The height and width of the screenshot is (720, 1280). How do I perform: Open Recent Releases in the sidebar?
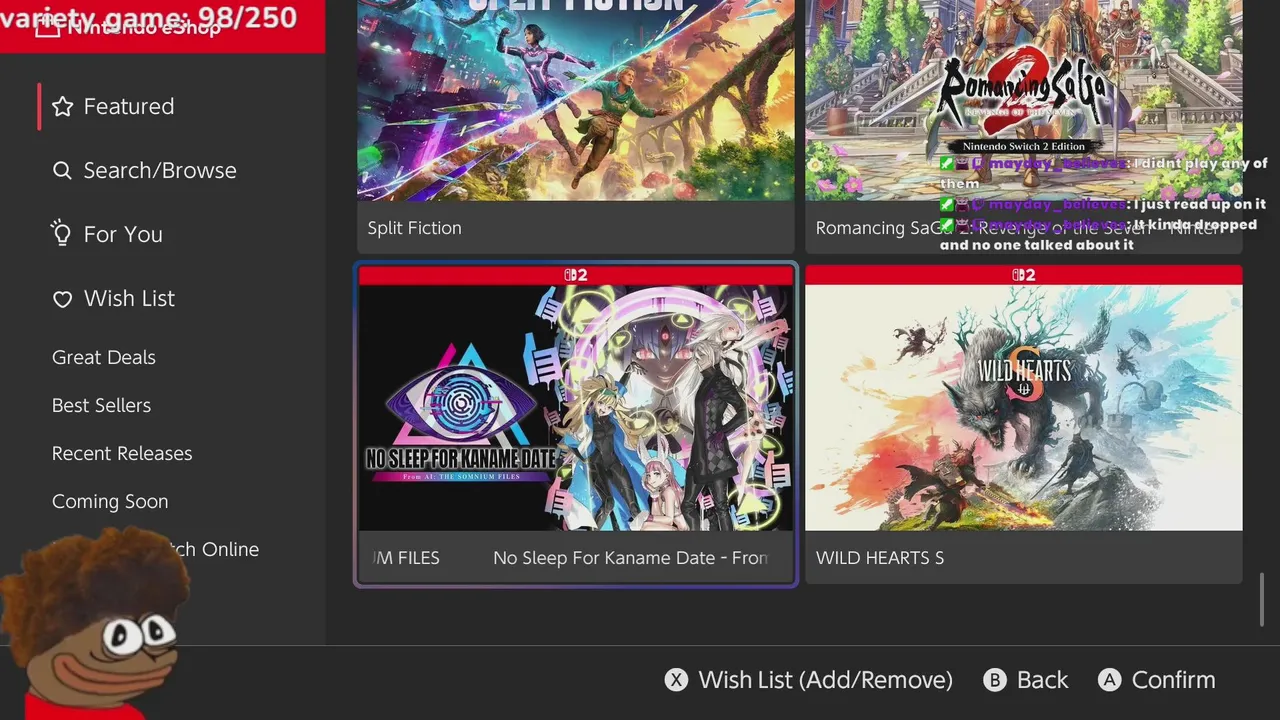[x=122, y=454]
